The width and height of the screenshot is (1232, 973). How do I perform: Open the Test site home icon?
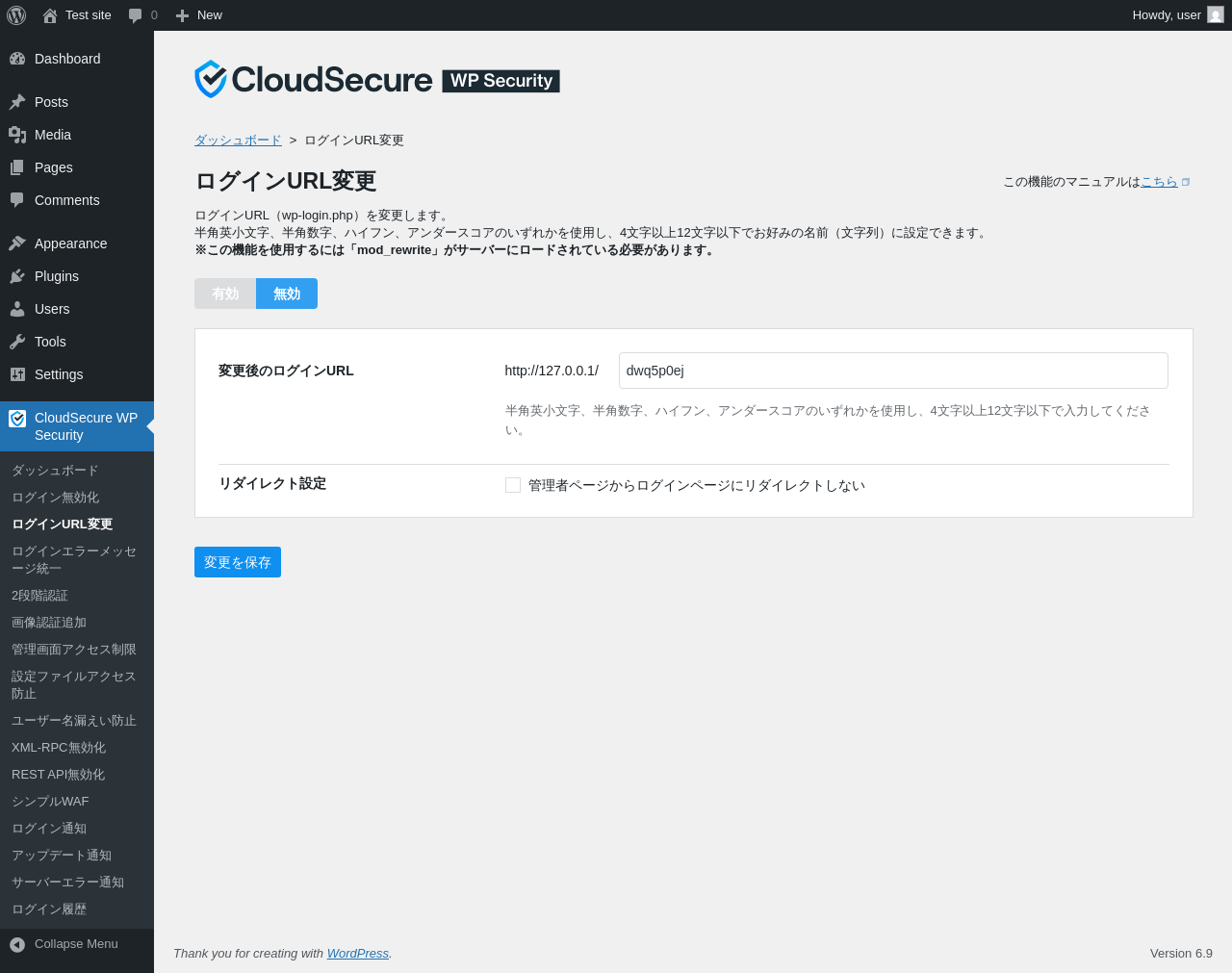[x=50, y=15]
